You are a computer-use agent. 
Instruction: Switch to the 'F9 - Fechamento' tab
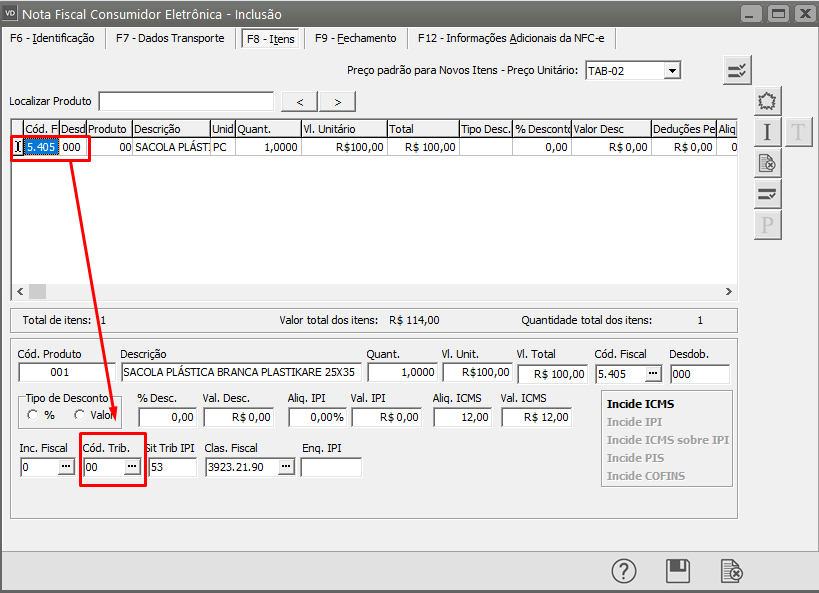(355, 38)
